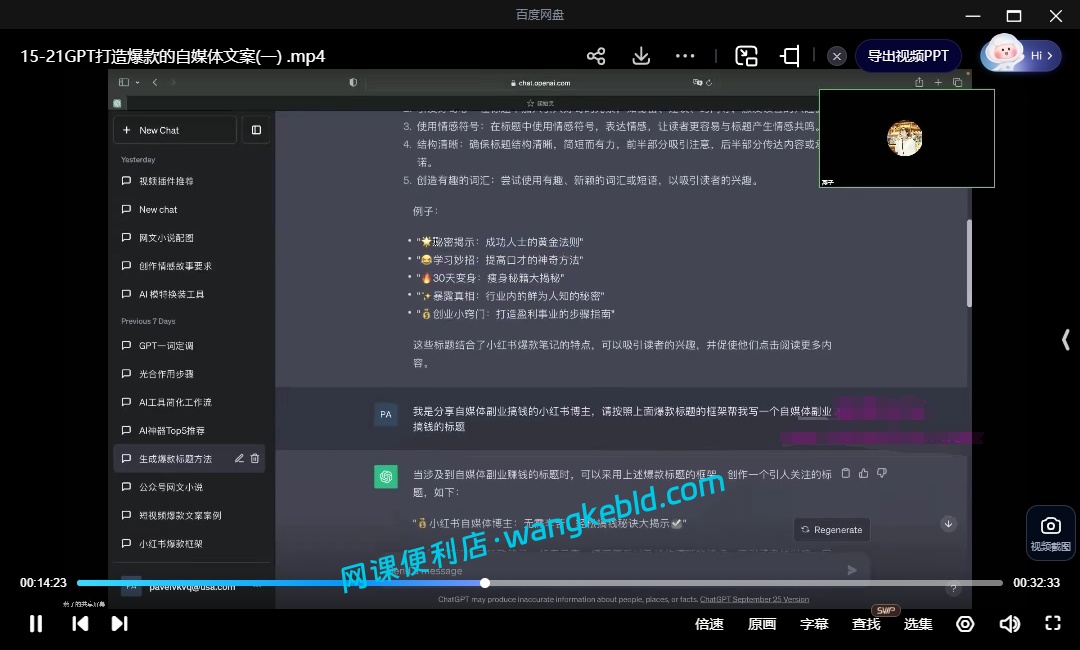The height and width of the screenshot is (650, 1080).
Task: Click the scroll-to-bottom arrow in chat
Action: pos(948,524)
